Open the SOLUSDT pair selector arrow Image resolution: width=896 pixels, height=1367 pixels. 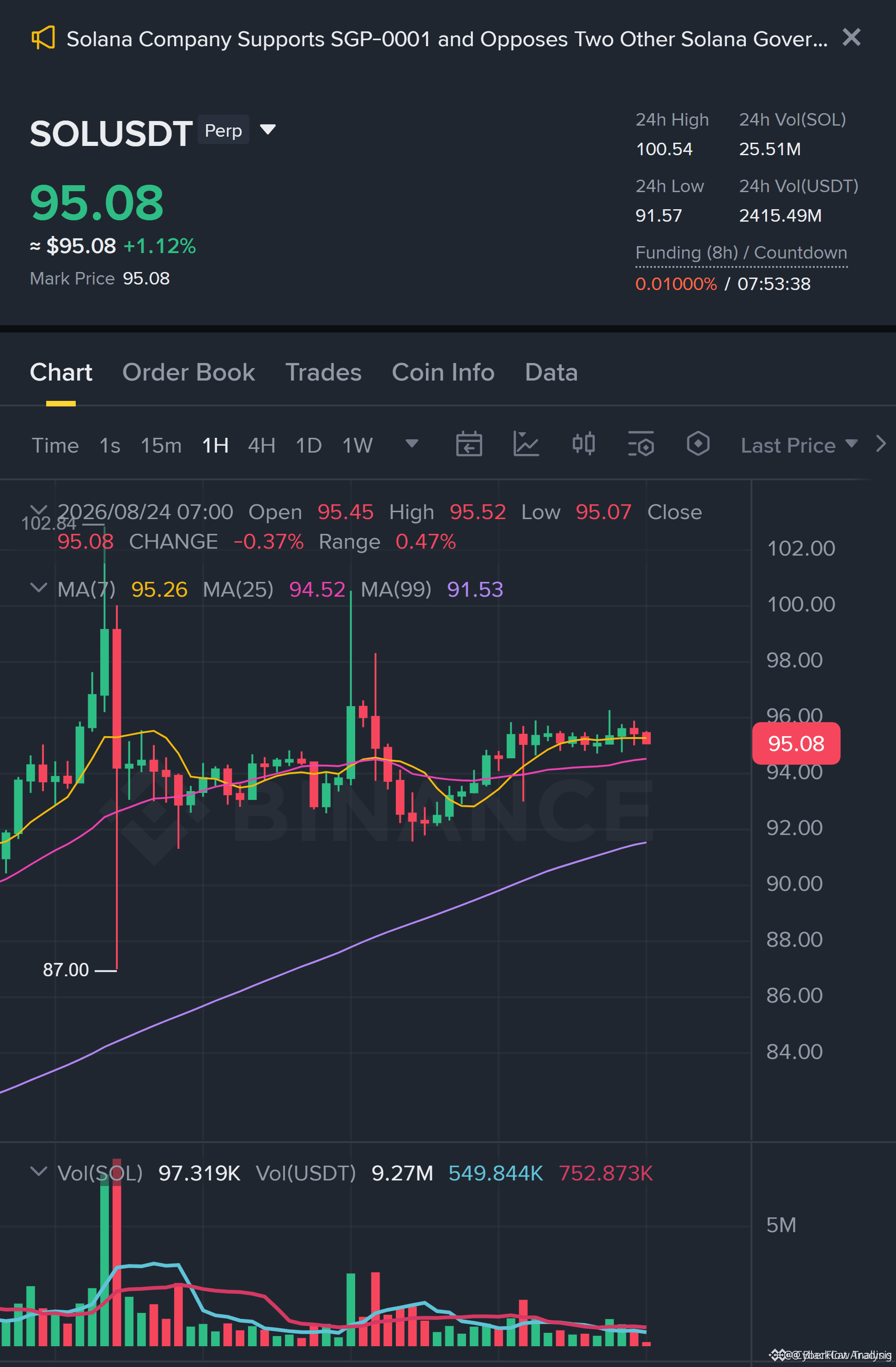[x=268, y=129]
